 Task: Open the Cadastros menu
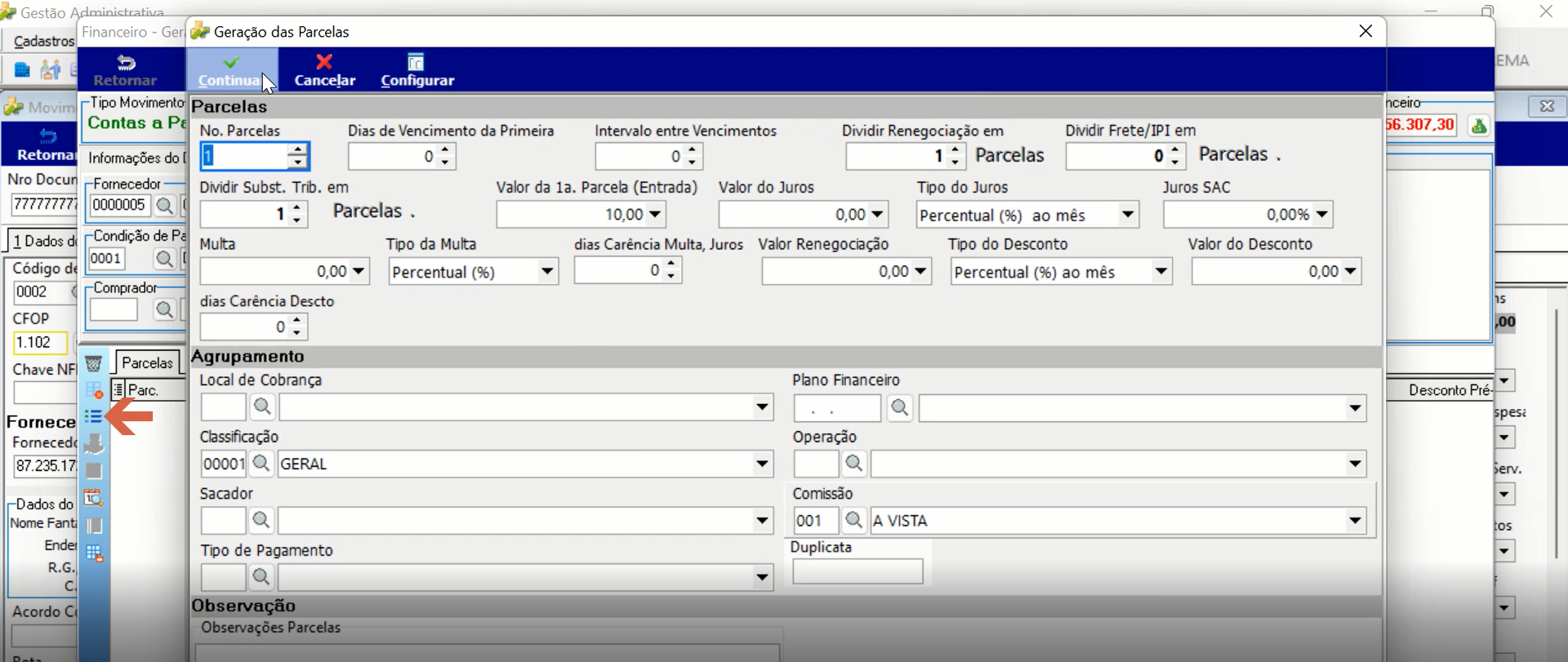(44, 41)
